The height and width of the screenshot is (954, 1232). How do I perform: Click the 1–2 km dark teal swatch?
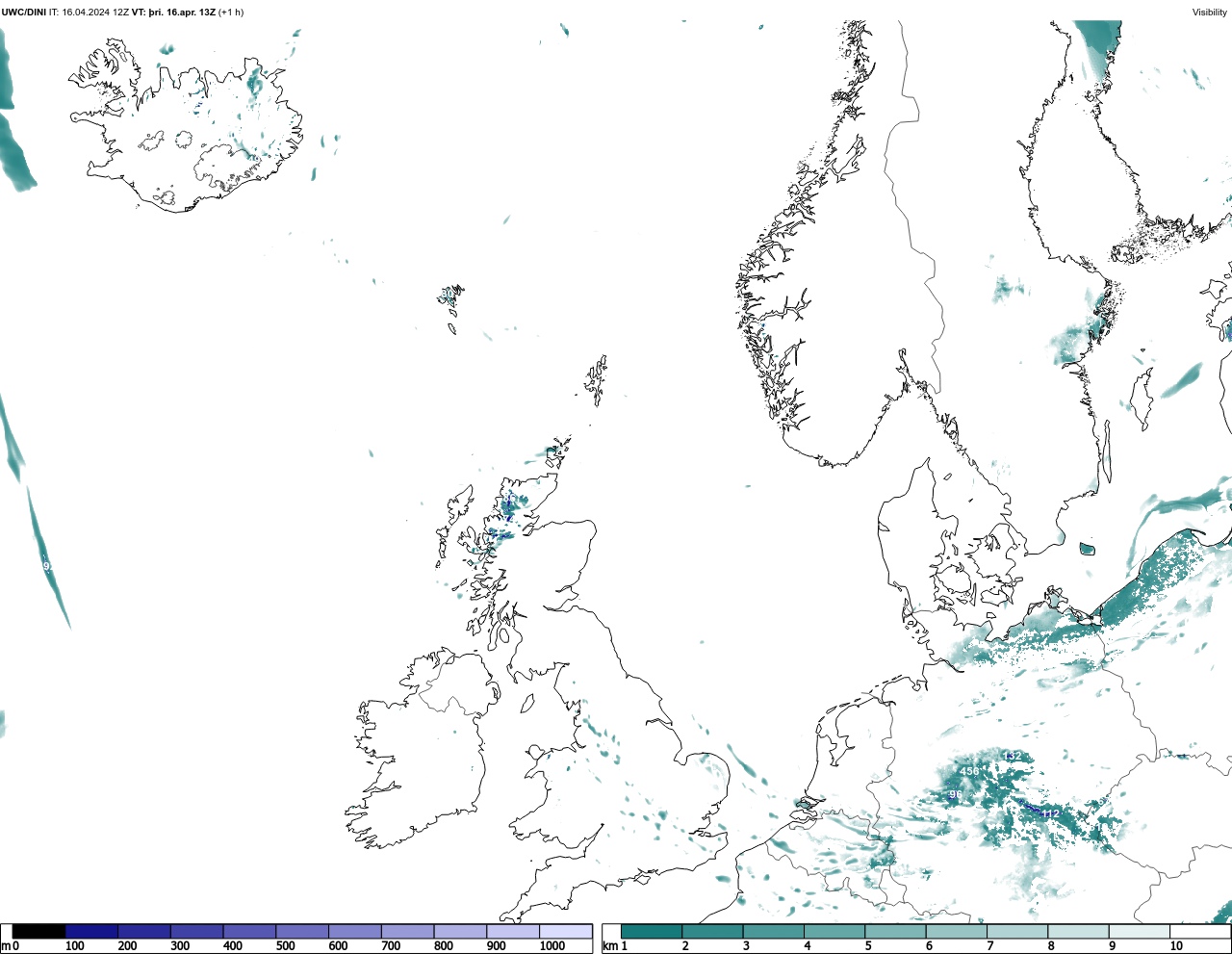click(x=652, y=931)
